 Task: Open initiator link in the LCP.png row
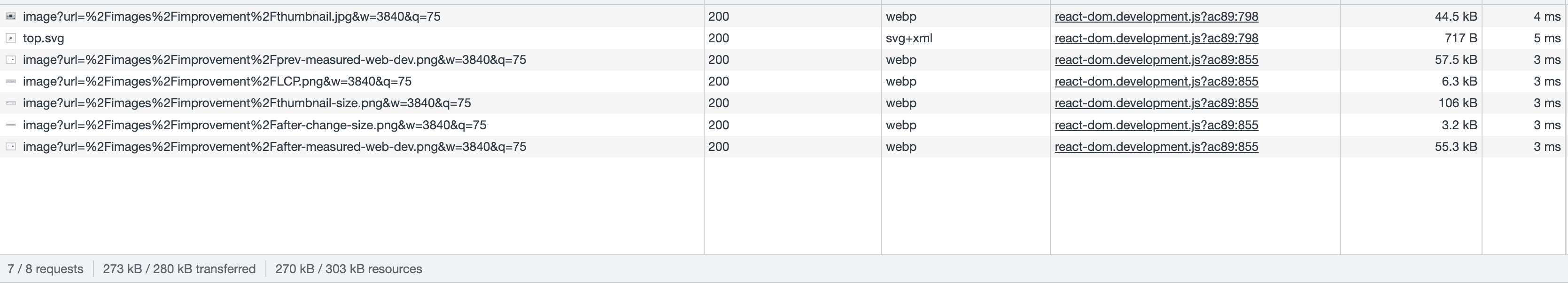[x=1156, y=81]
